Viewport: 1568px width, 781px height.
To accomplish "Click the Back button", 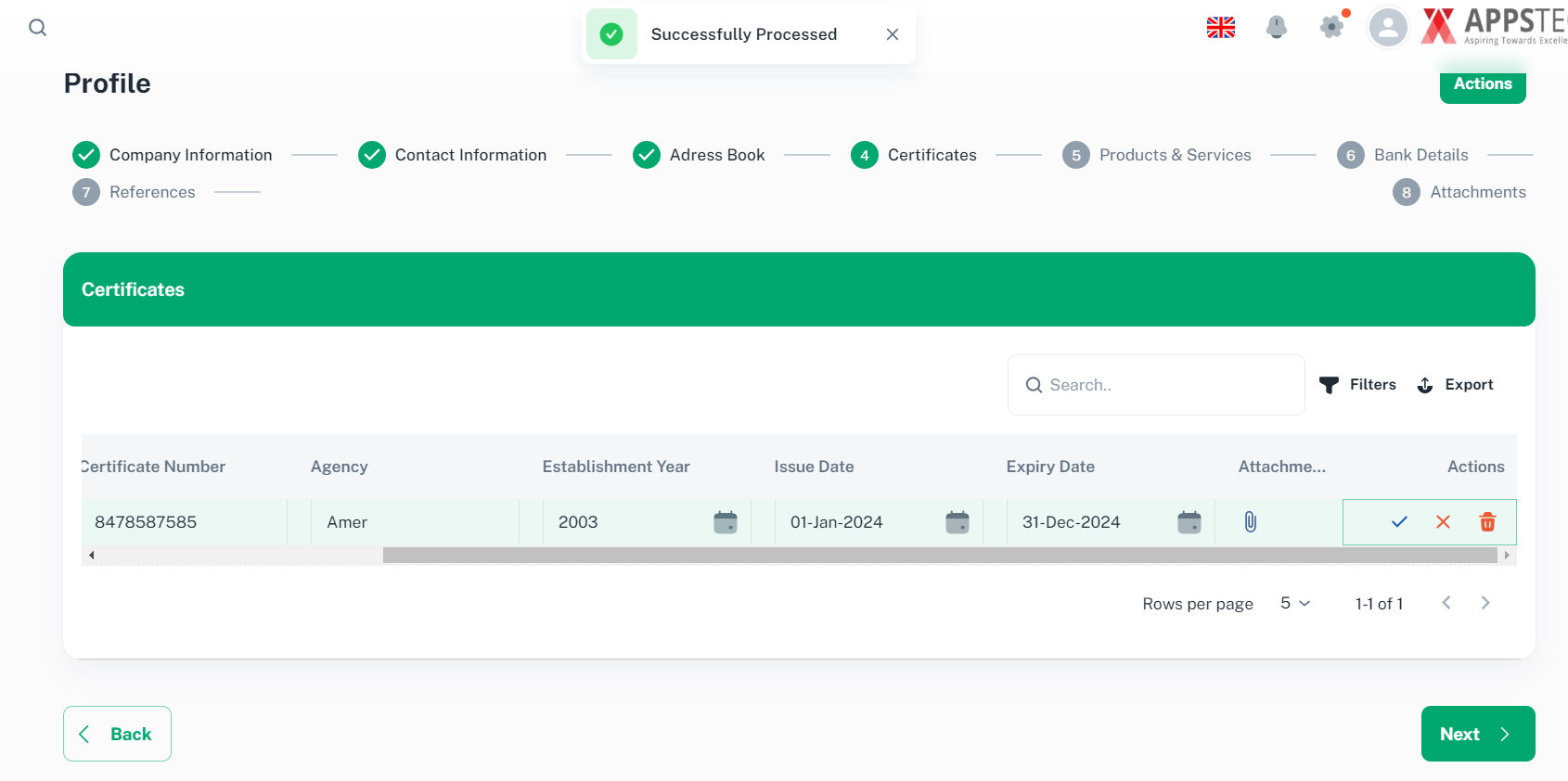I will click(117, 734).
